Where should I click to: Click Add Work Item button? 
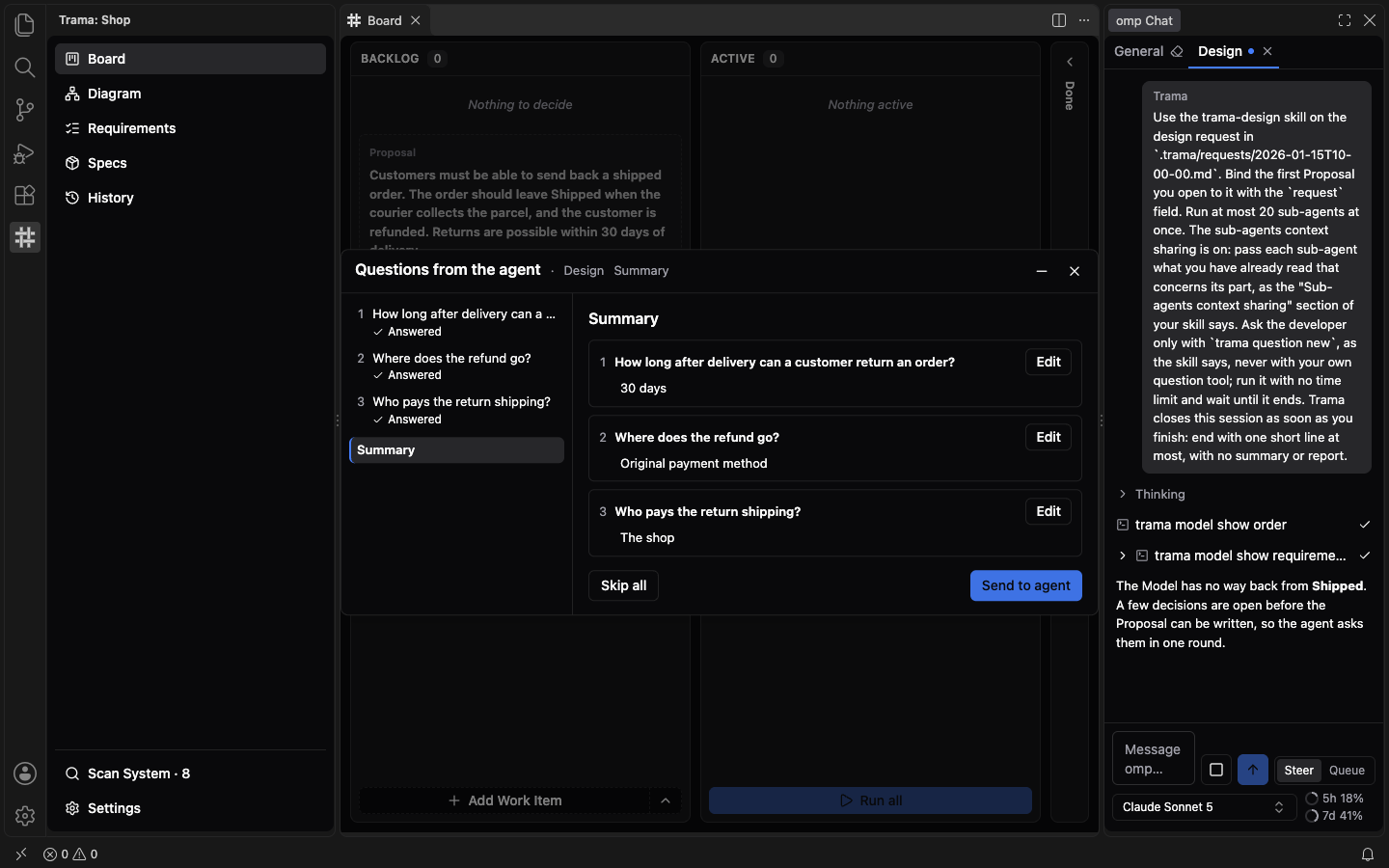(504, 800)
